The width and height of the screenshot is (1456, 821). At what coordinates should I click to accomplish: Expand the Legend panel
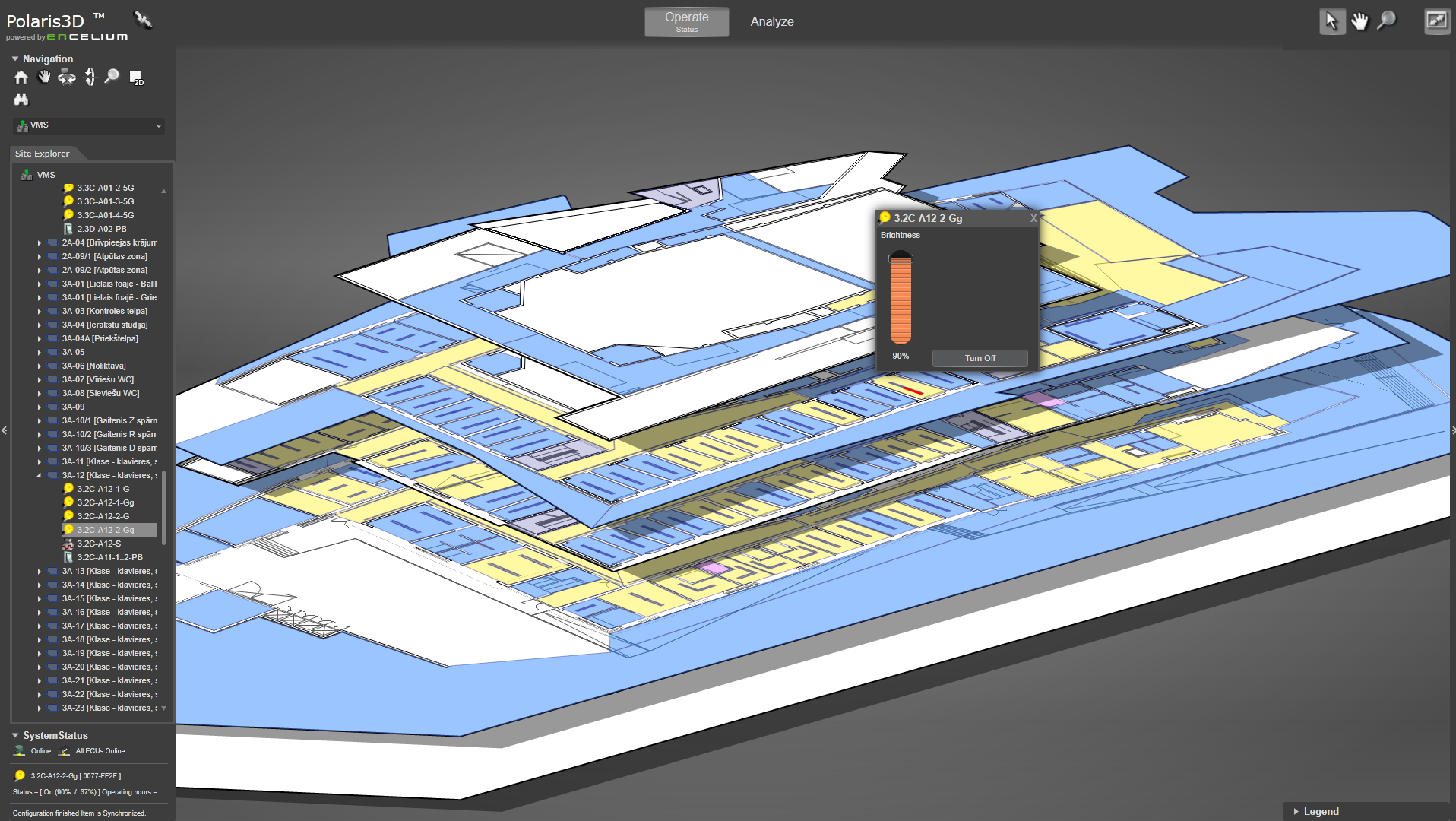[x=1296, y=811]
